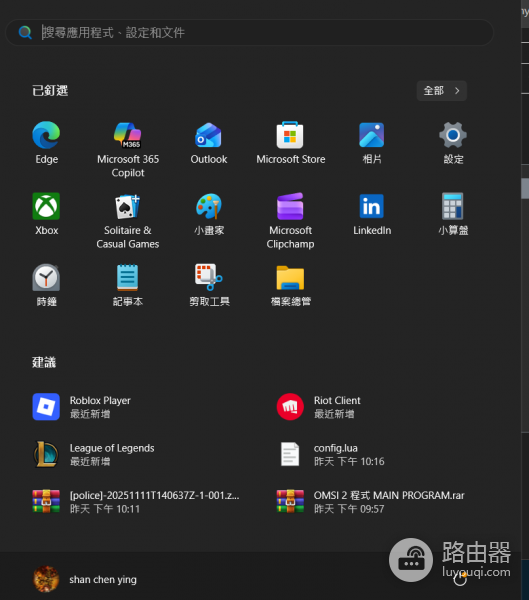The width and height of the screenshot is (529, 600).
Task: Open the Edge browser app
Action: point(46,142)
